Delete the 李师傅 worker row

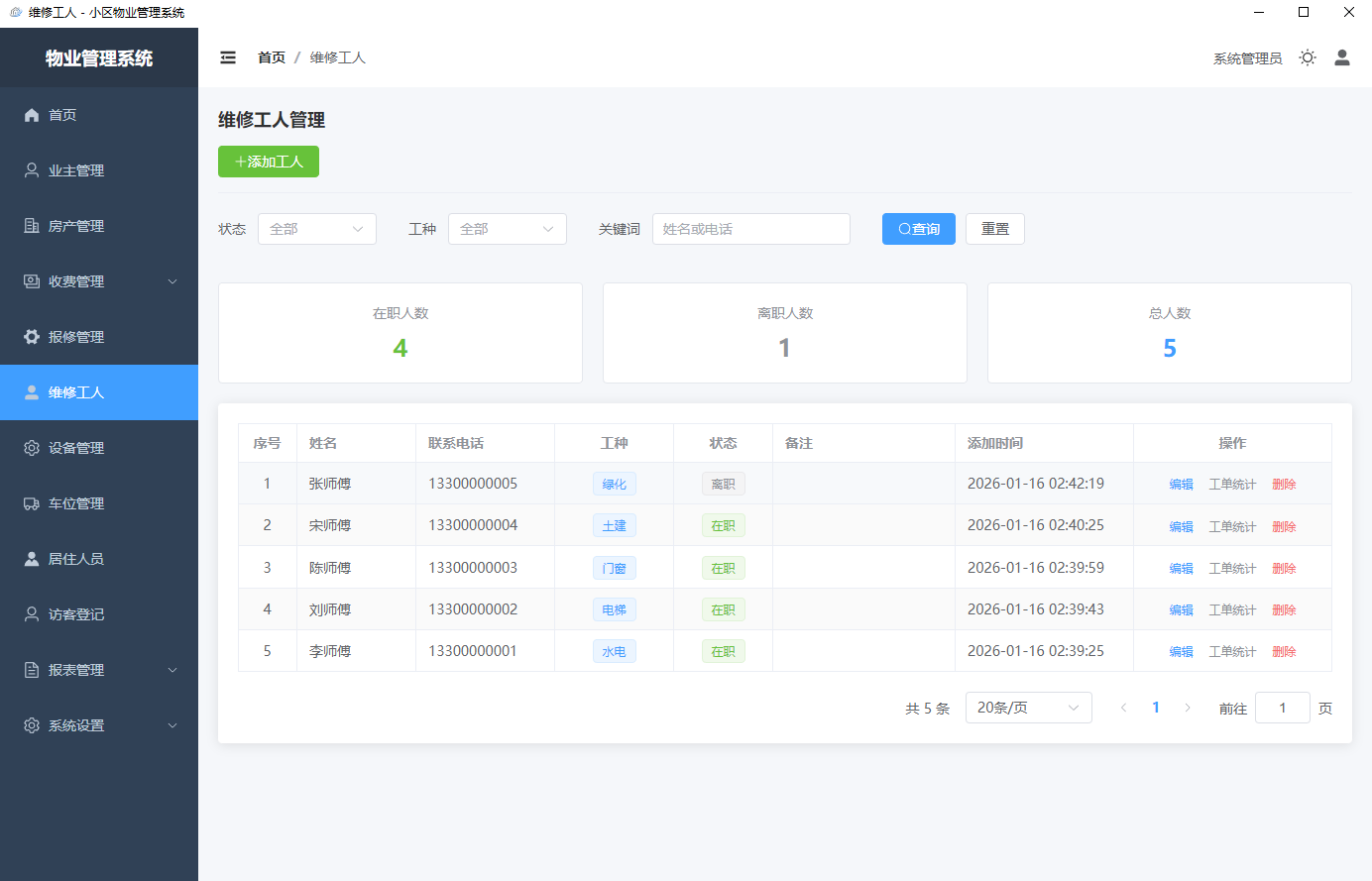click(1284, 652)
